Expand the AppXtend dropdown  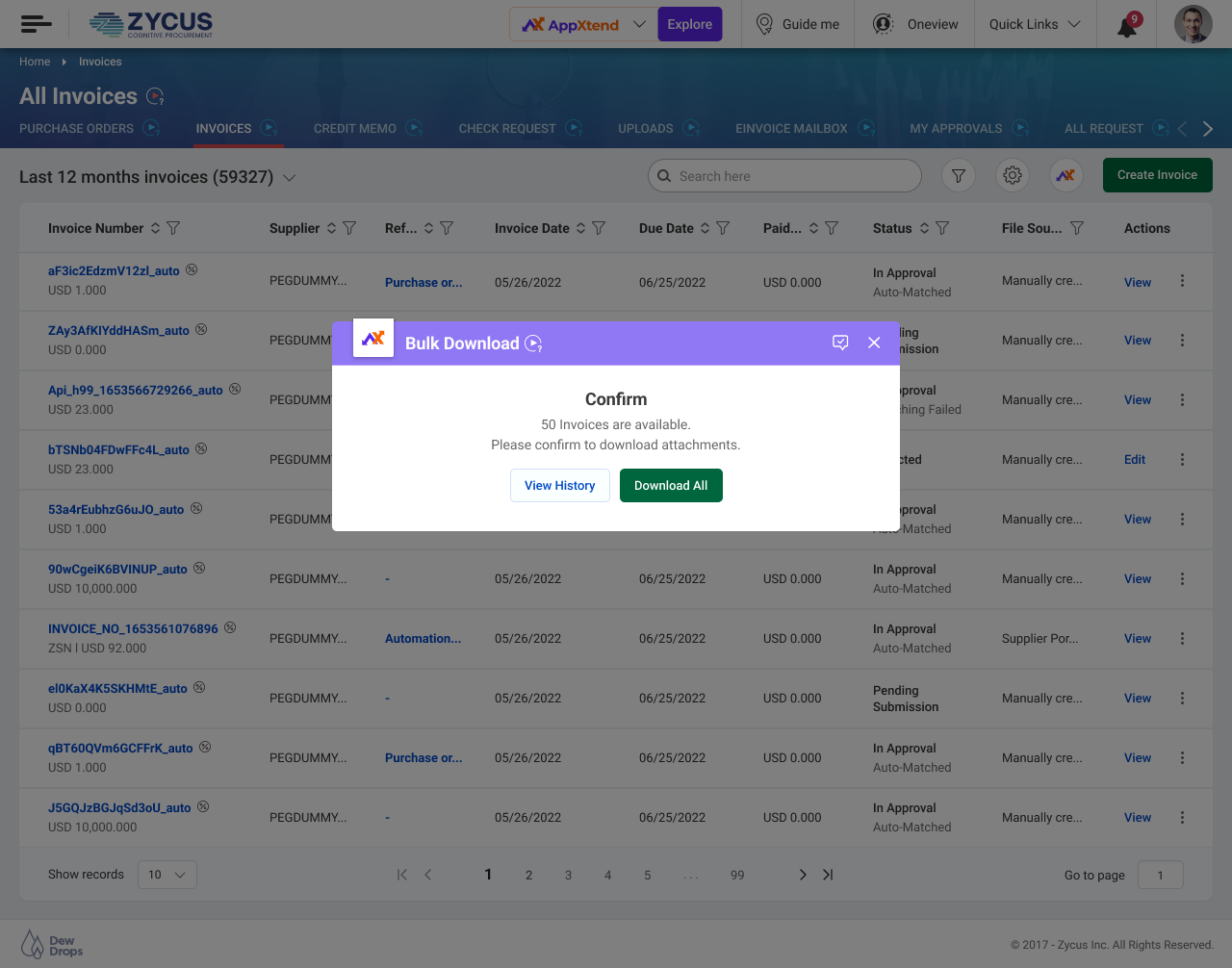639,24
